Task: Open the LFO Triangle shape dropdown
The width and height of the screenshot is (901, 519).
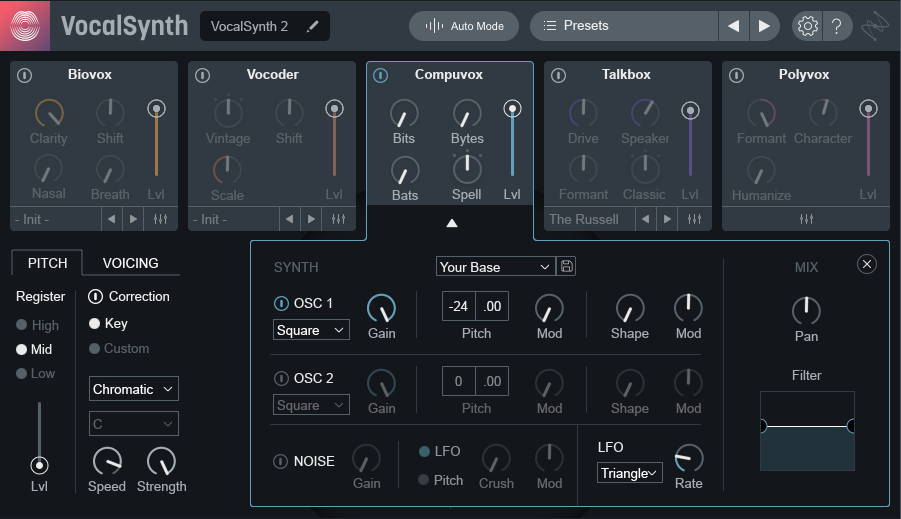Action: [x=629, y=473]
